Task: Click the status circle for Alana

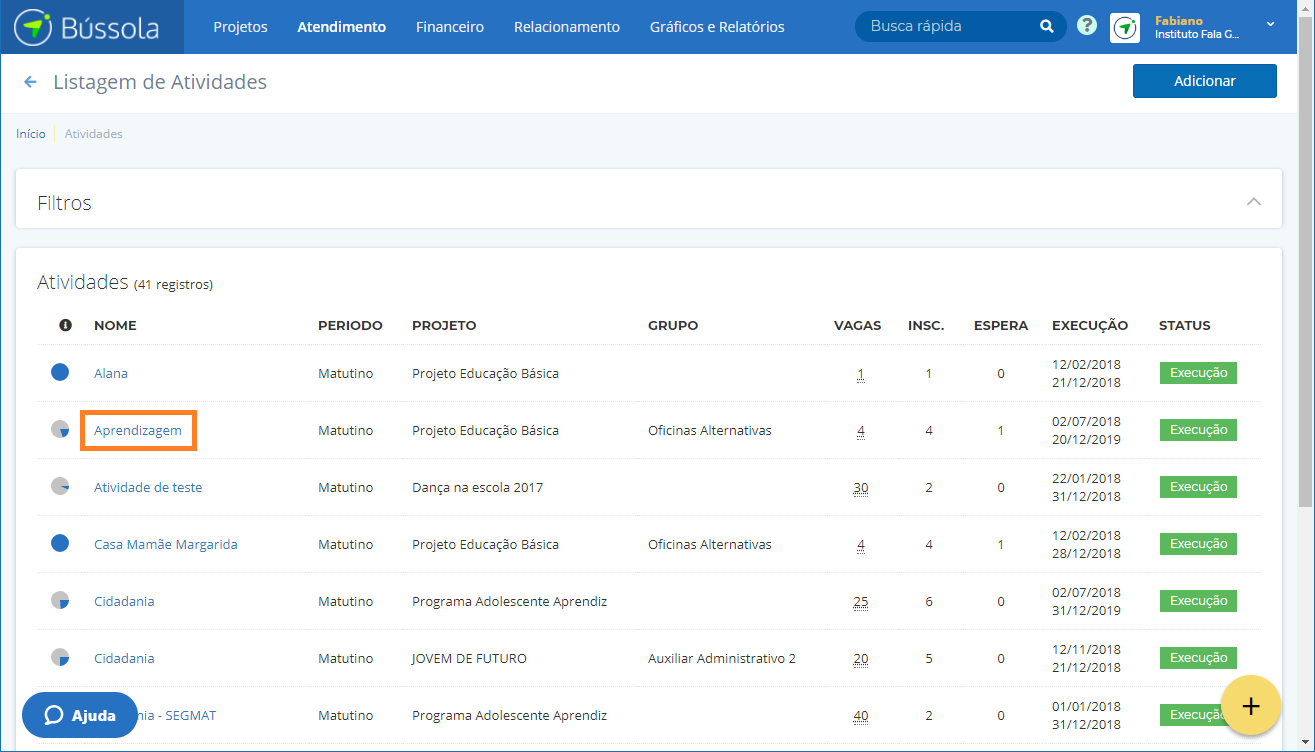Action: [60, 372]
